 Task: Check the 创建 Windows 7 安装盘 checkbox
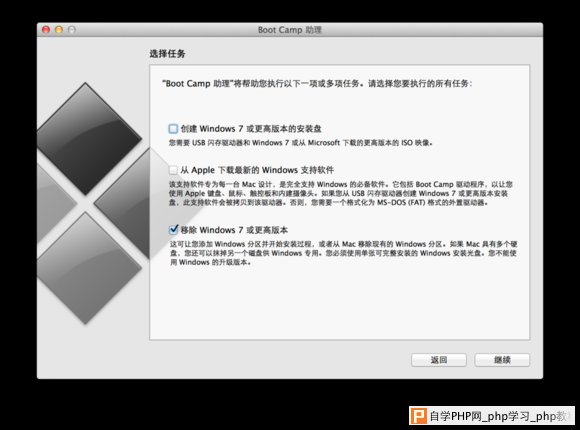173,129
